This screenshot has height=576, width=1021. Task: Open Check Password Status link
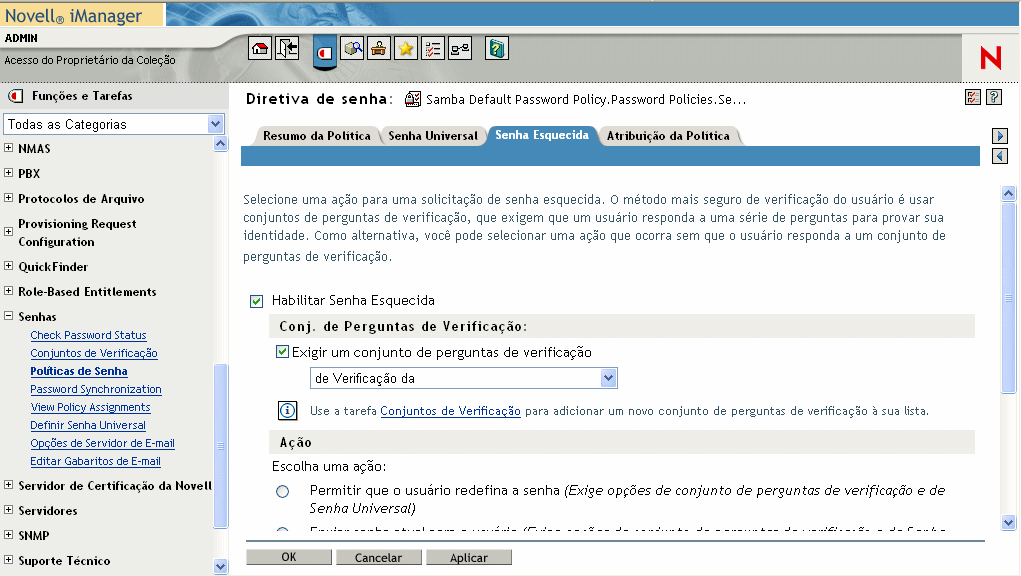click(x=89, y=335)
